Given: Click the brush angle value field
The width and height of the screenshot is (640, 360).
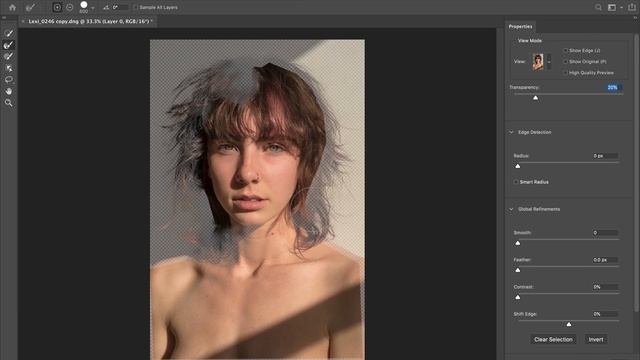Looking at the screenshot, I should [x=120, y=7].
